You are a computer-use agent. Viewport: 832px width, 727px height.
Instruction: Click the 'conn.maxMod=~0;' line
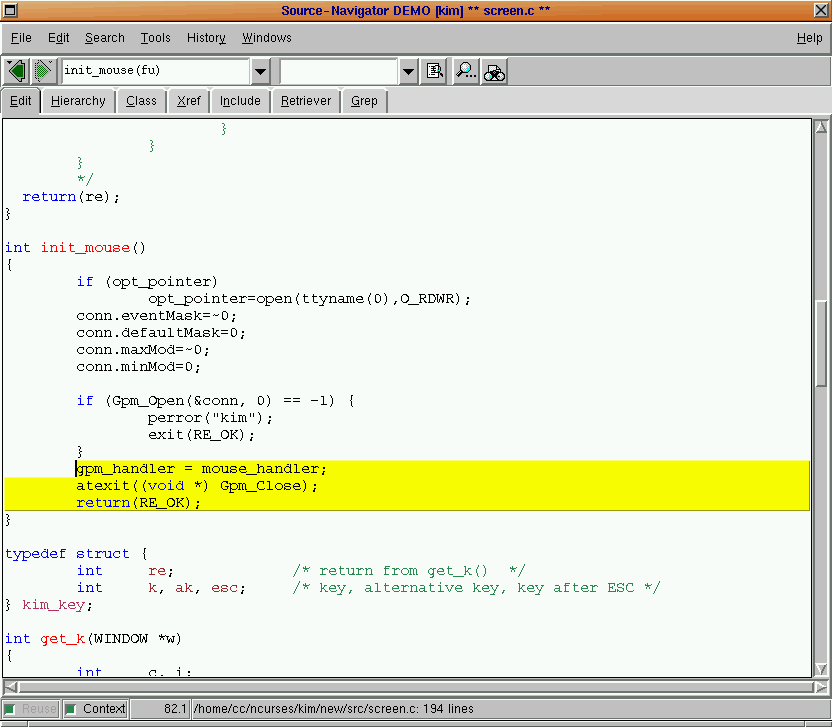[143, 350]
